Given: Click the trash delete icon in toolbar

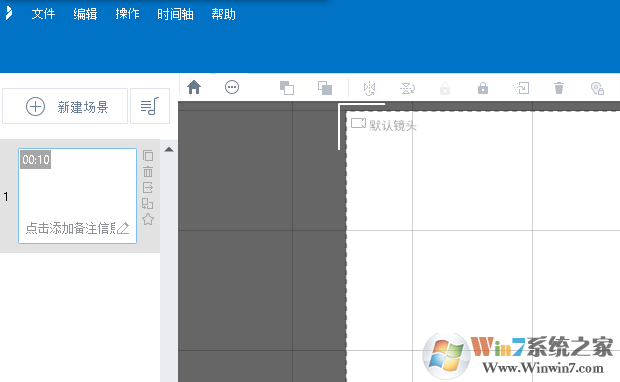Looking at the screenshot, I should [559, 88].
